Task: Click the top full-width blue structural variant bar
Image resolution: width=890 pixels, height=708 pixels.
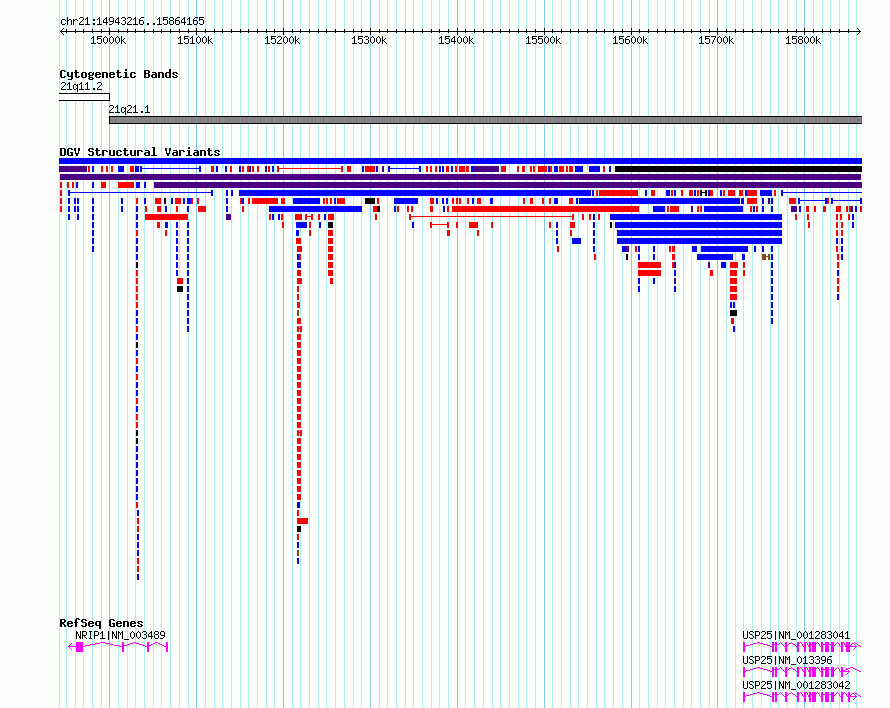Action: pos(460,161)
